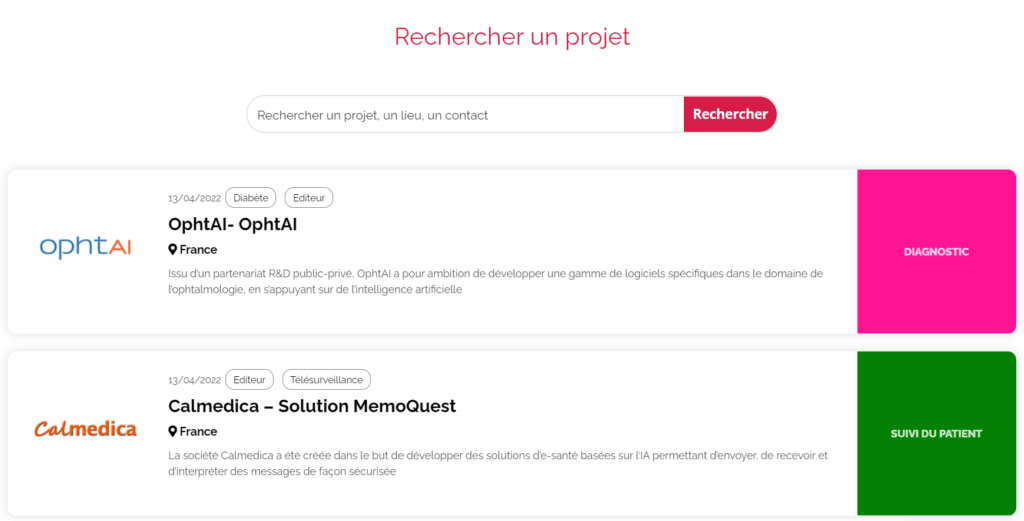This screenshot has height=521, width=1024.
Task: Click the Calmedica logo image
Action: tap(86, 429)
